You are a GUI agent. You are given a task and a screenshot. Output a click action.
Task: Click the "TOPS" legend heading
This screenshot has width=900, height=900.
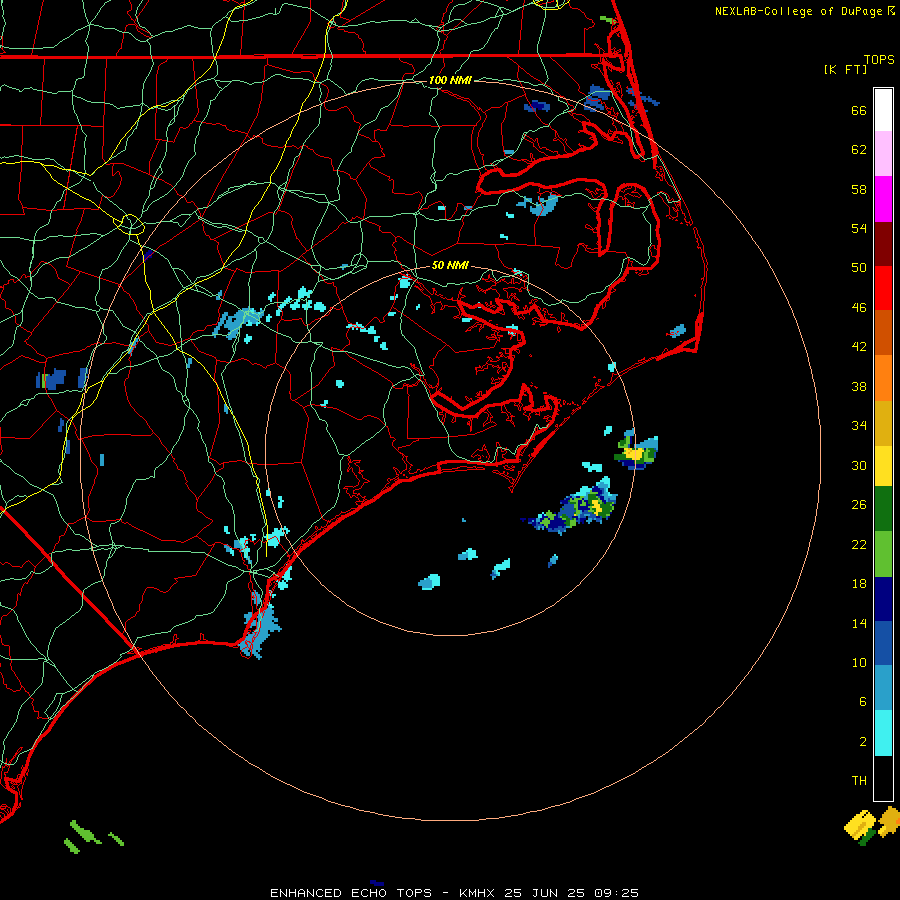(879, 59)
